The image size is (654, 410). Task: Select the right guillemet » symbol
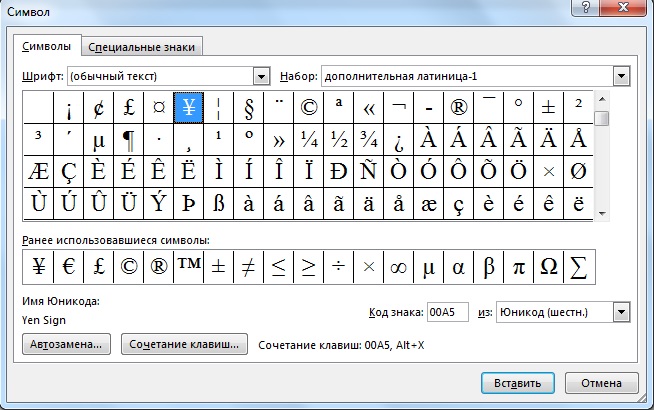(279, 140)
